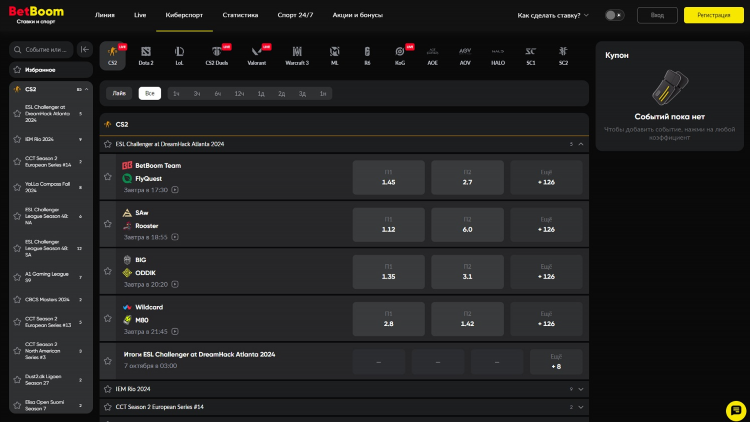Select the ML game icon
The height and width of the screenshot is (422, 750).
[334, 56]
